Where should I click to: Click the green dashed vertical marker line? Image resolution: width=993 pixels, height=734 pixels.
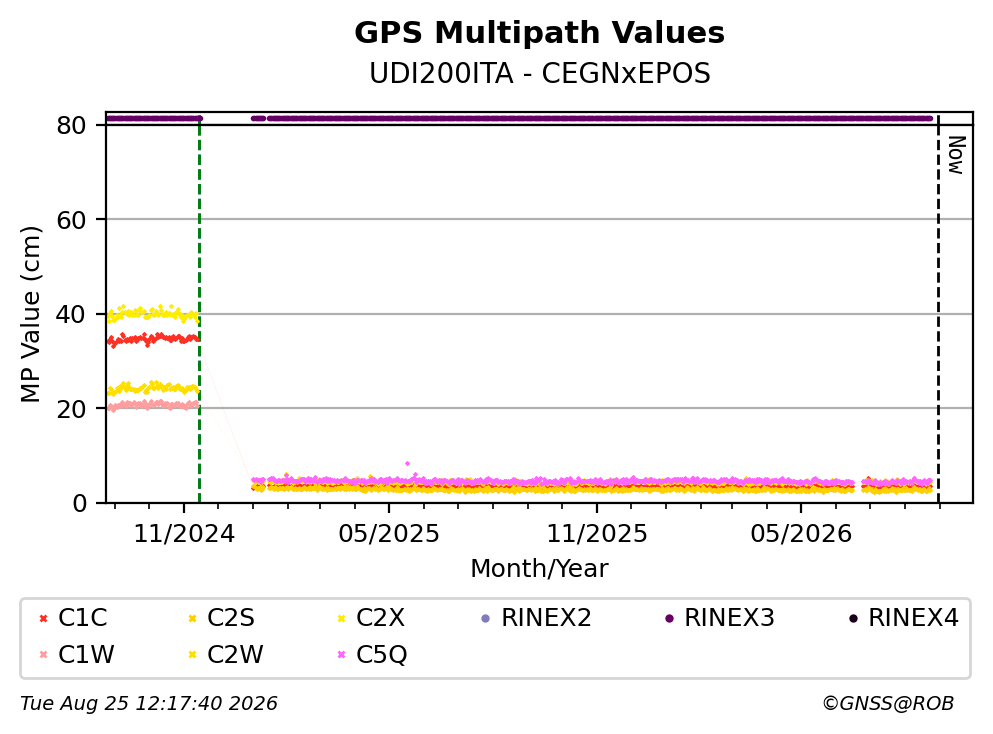tap(199, 310)
